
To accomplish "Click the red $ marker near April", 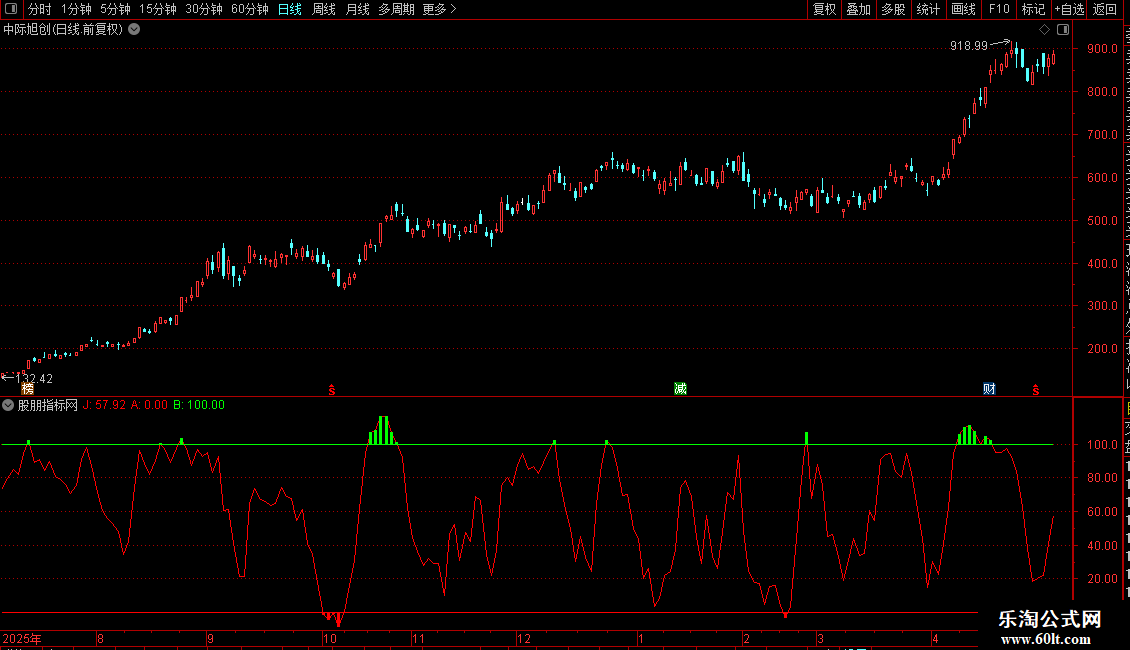I will [x=1036, y=390].
